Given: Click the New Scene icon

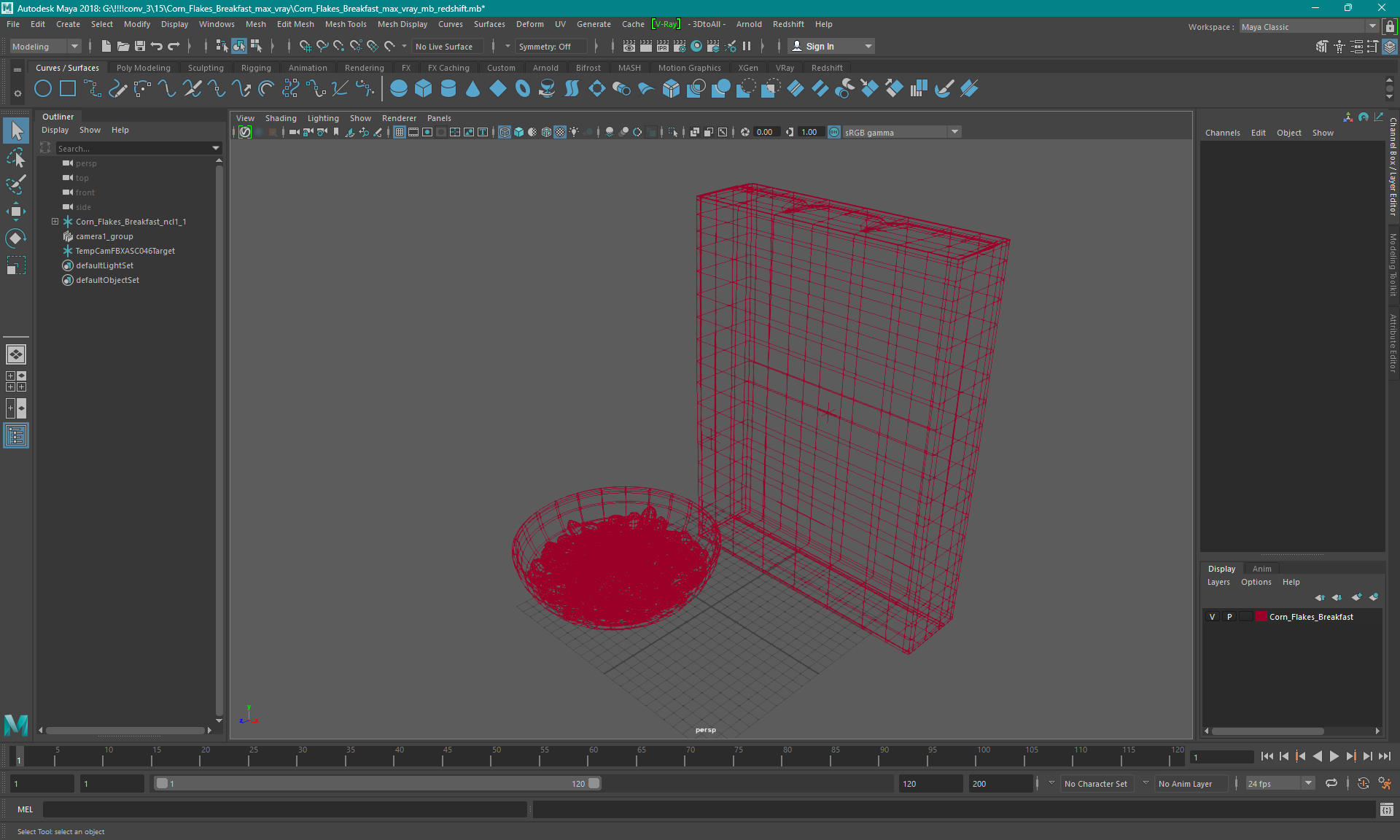Looking at the screenshot, I should click(x=106, y=46).
